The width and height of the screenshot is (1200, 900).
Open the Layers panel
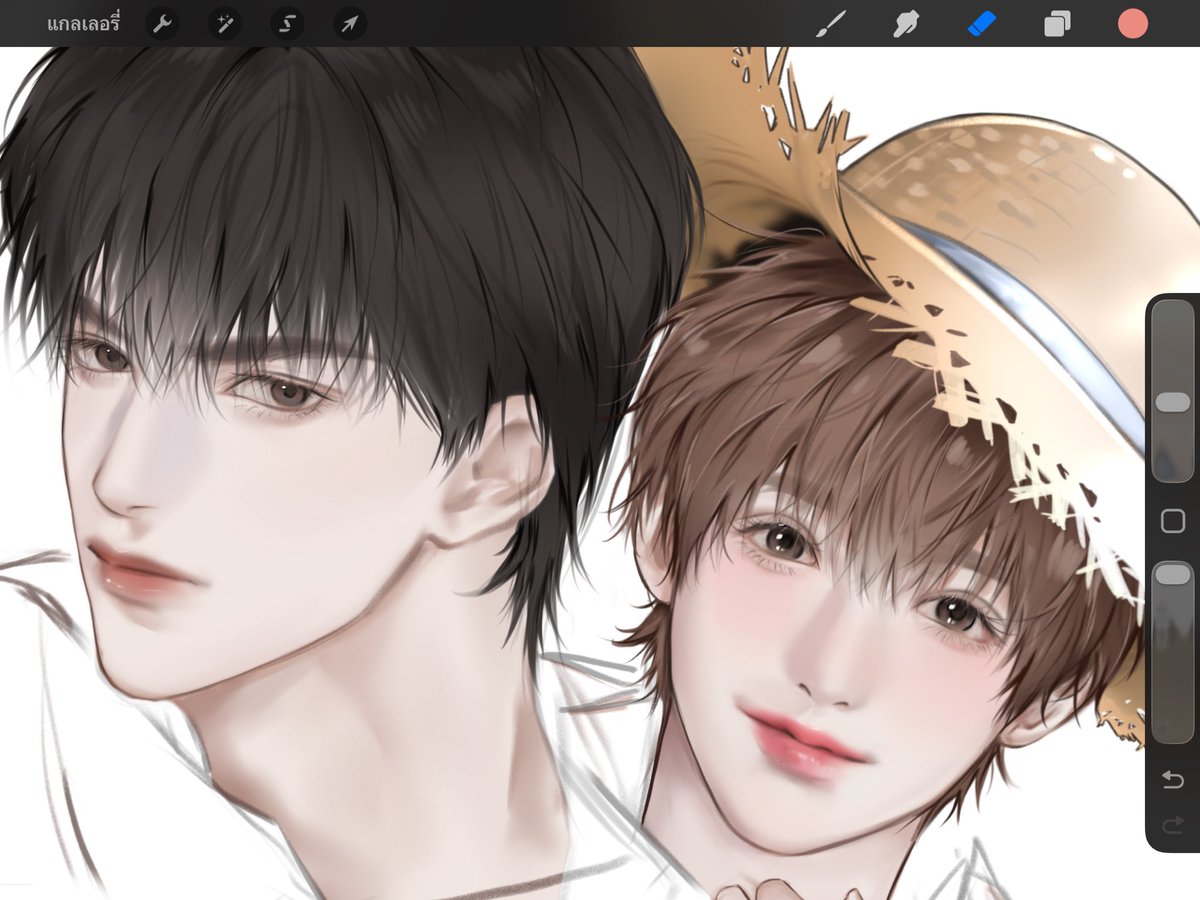1057,24
